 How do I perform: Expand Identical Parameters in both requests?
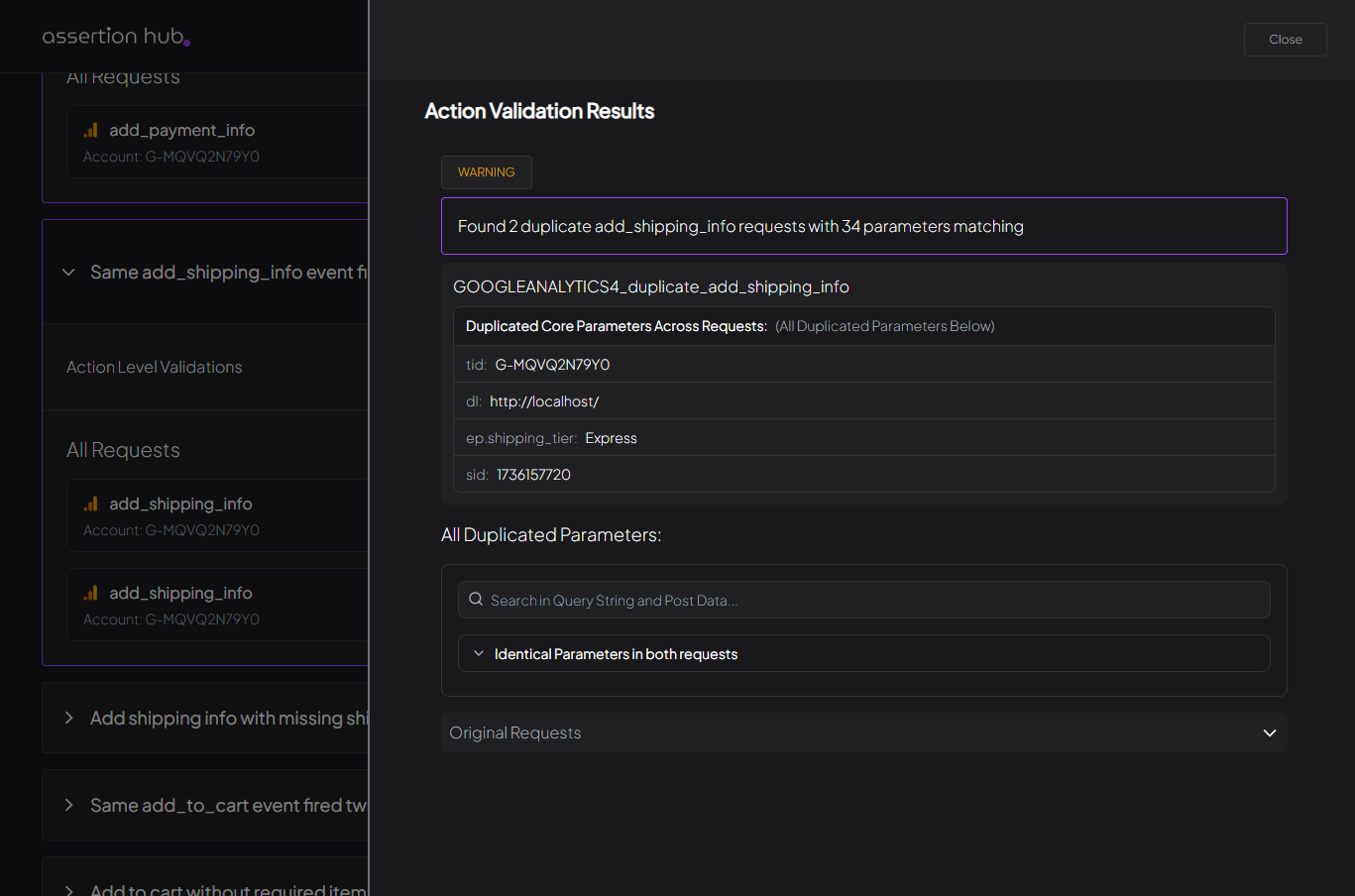pos(863,654)
